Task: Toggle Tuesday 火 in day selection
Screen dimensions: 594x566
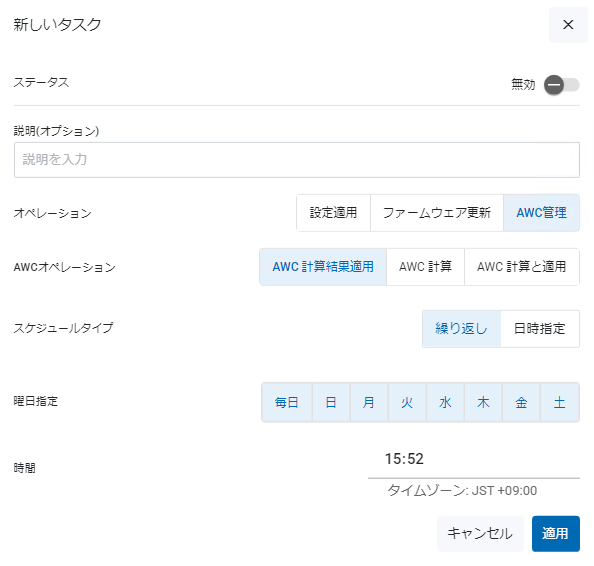Action: [407, 402]
